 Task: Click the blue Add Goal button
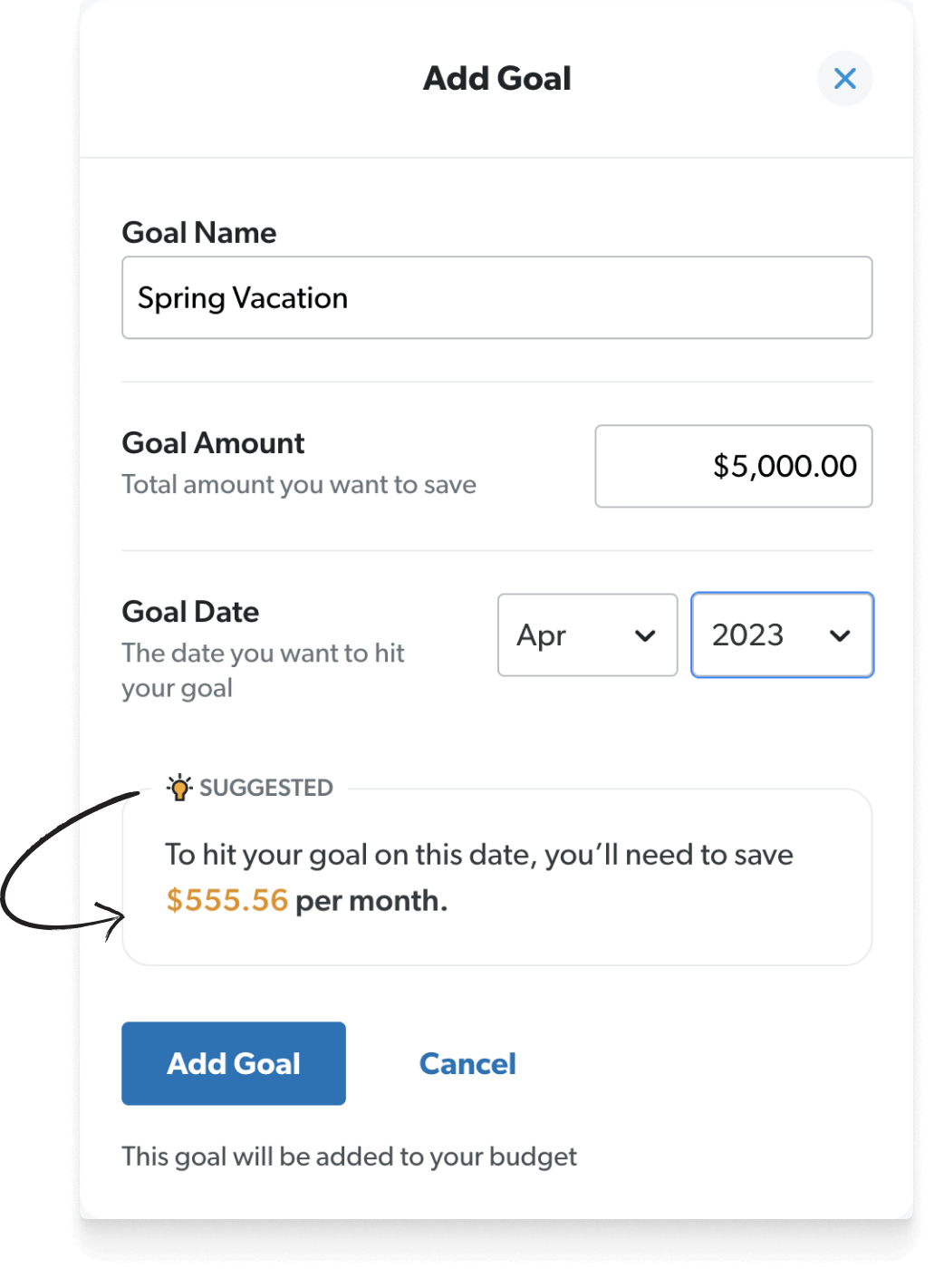coord(234,1063)
